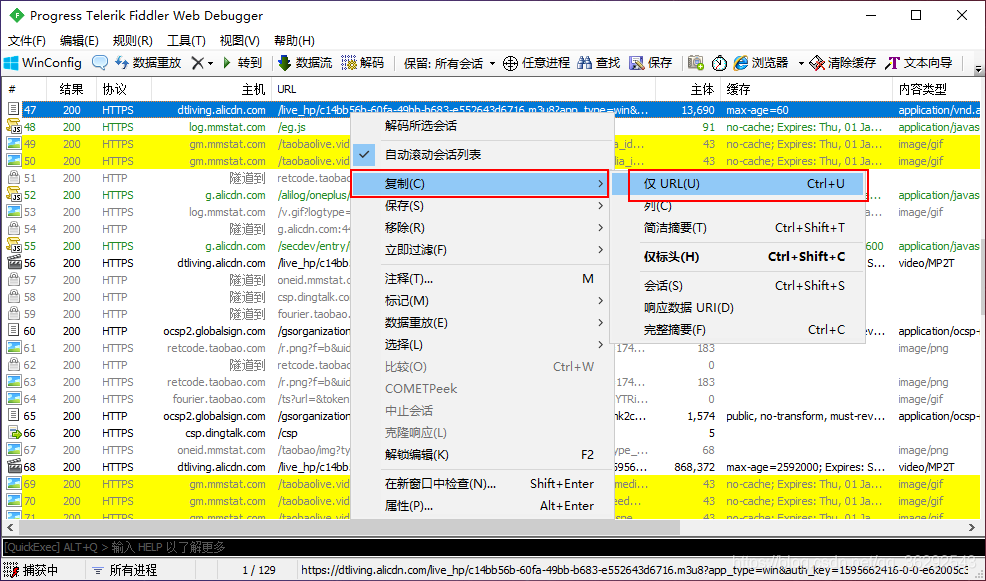Select 响应数据 URI(D) menu item
986x581 pixels.
[x=738, y=307]
